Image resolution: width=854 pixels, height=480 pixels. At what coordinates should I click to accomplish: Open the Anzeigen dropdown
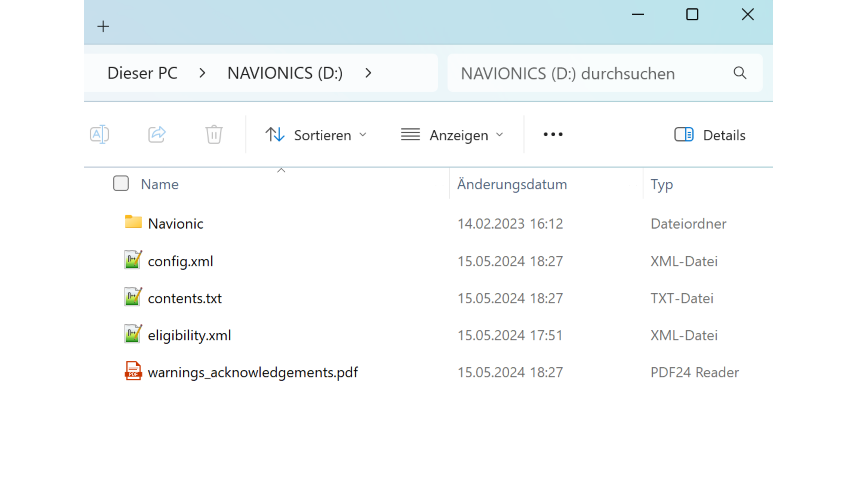[x=452, y=135]
